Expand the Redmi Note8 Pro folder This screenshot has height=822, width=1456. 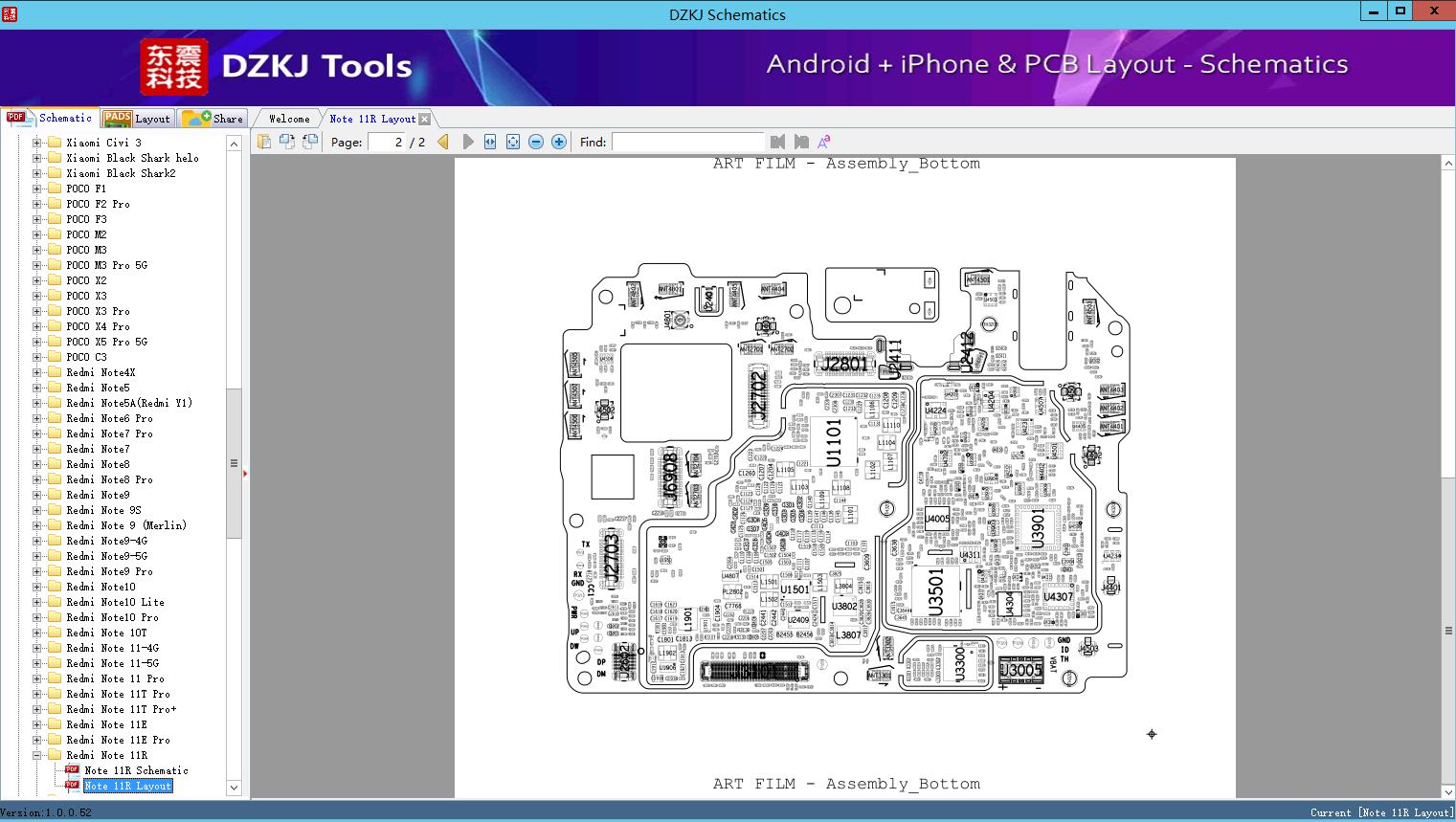[36, 479]
